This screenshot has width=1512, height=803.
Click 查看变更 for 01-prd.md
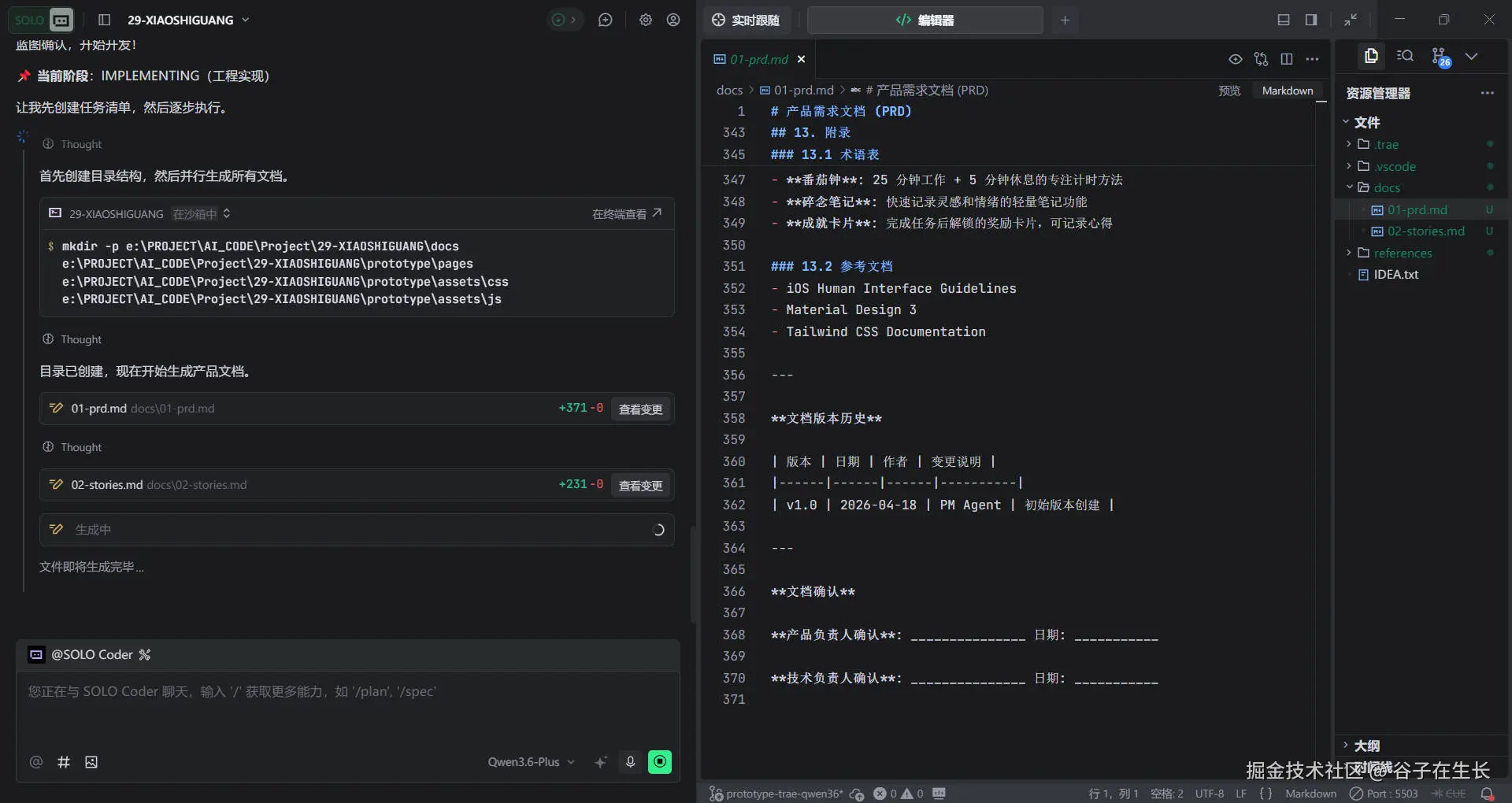coord(640,409)
